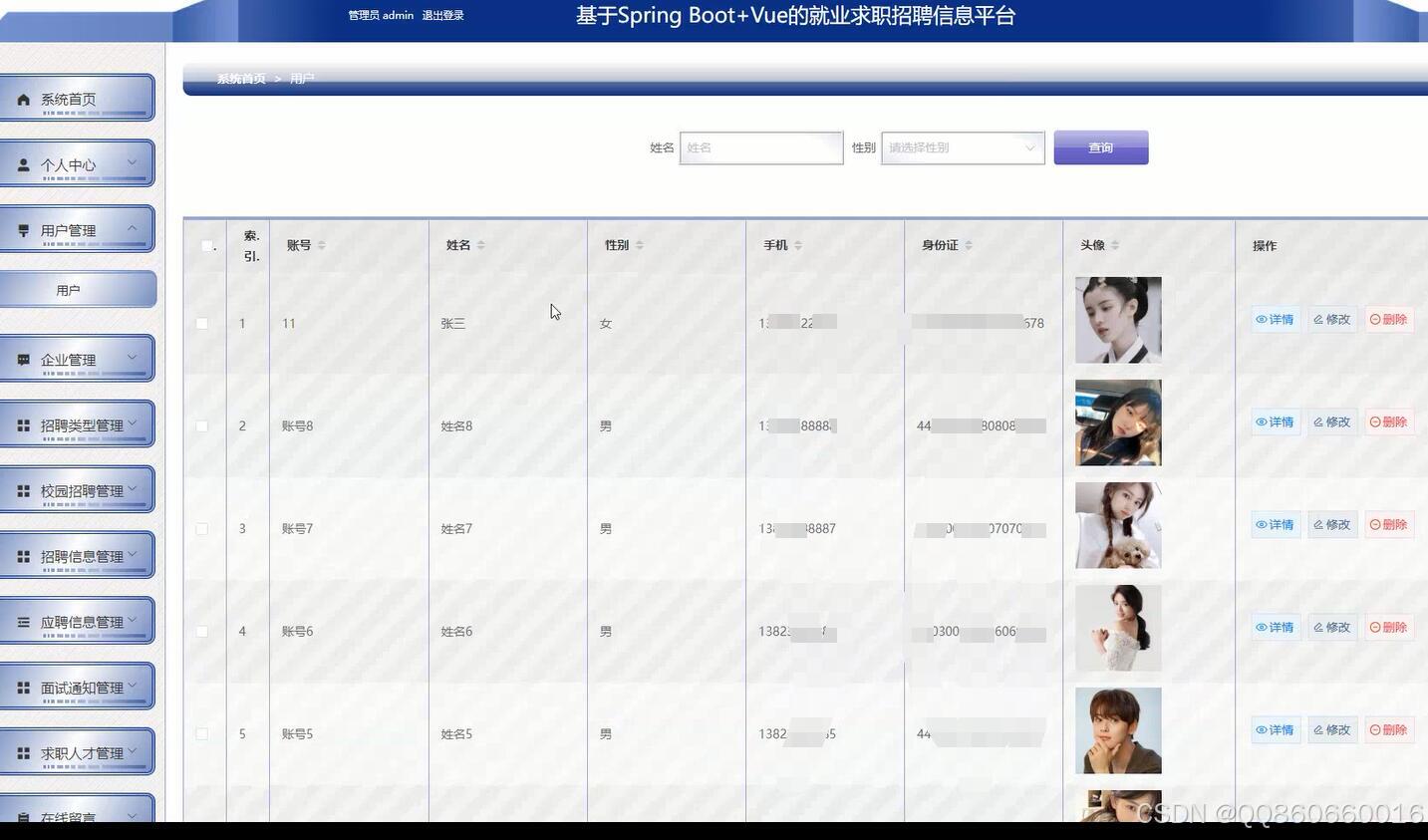Click the 查询 search button
Screen dimensions: 1428x840
tap(1101, 147)
